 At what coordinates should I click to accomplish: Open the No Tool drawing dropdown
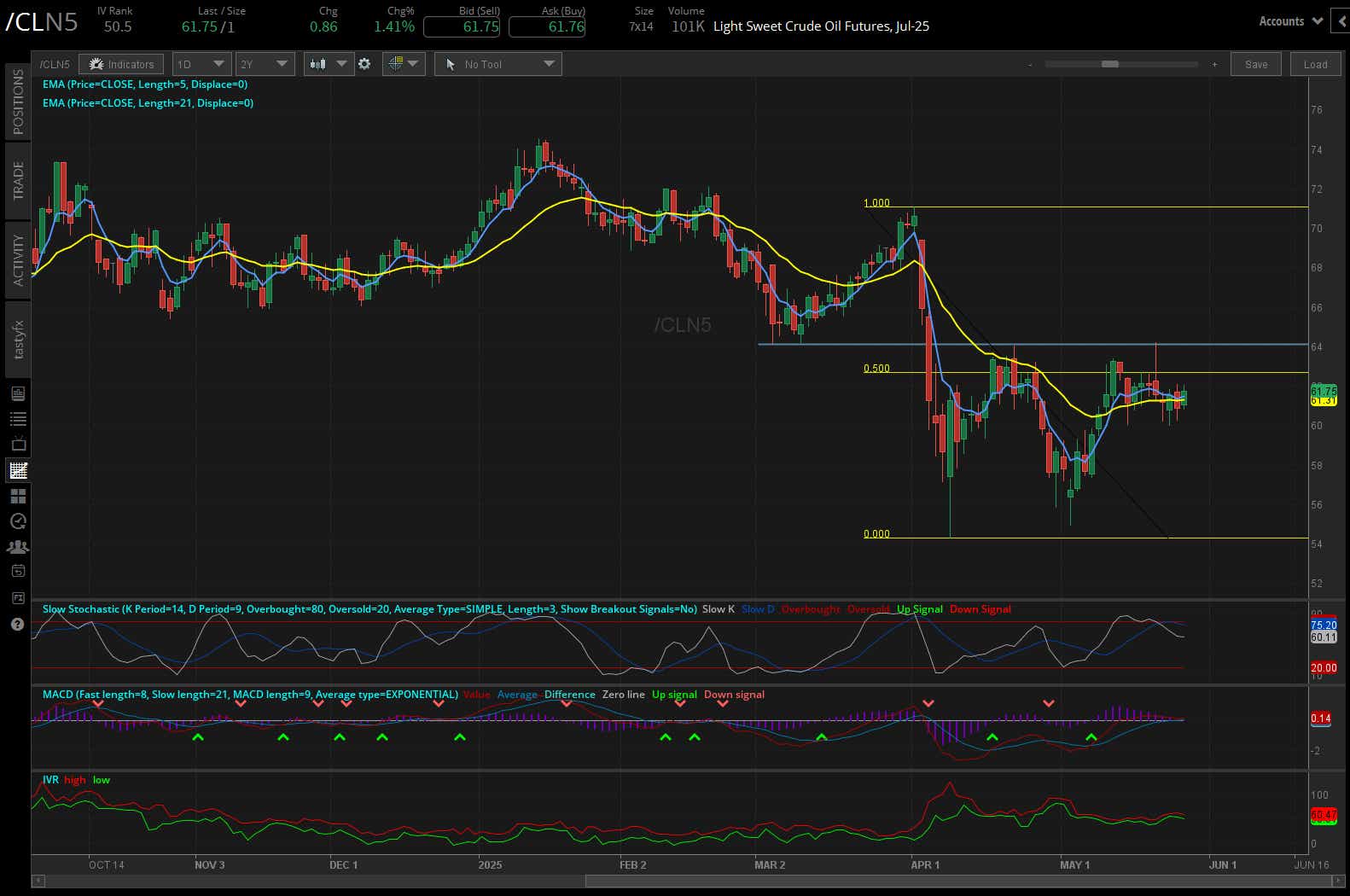pyautogui.click(x=498, y=64)
